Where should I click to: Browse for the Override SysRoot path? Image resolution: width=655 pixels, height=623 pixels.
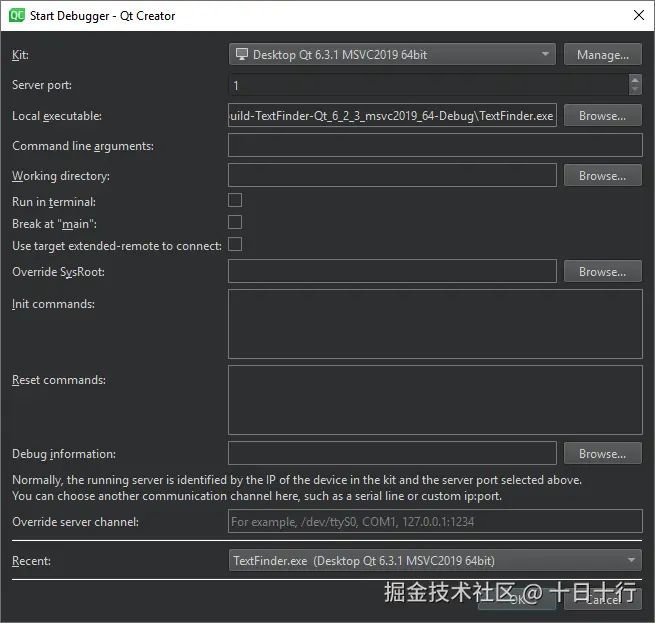[602, 272]
